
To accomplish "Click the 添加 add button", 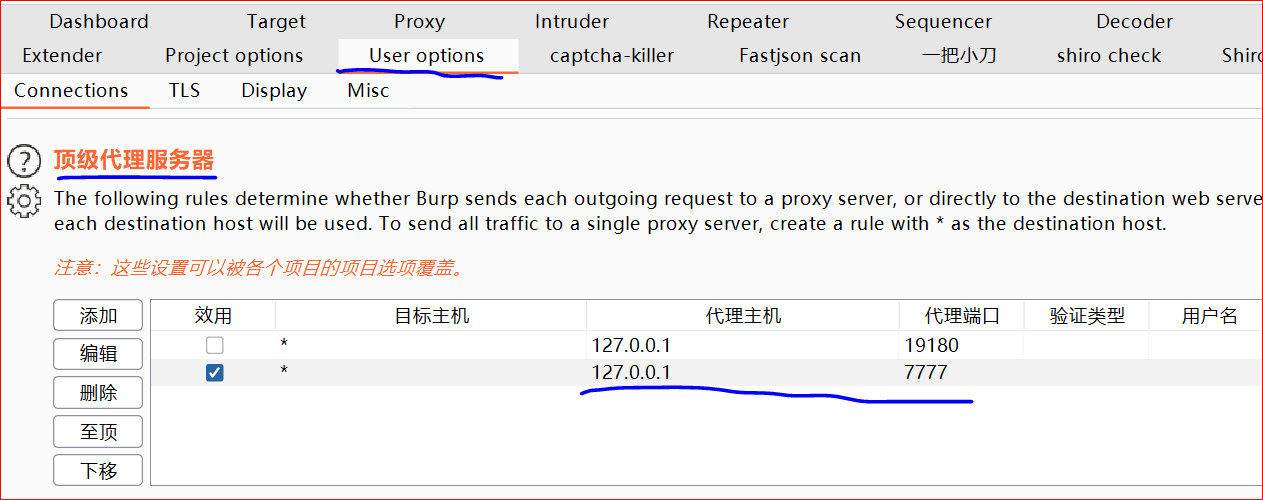I will [98, 316].
